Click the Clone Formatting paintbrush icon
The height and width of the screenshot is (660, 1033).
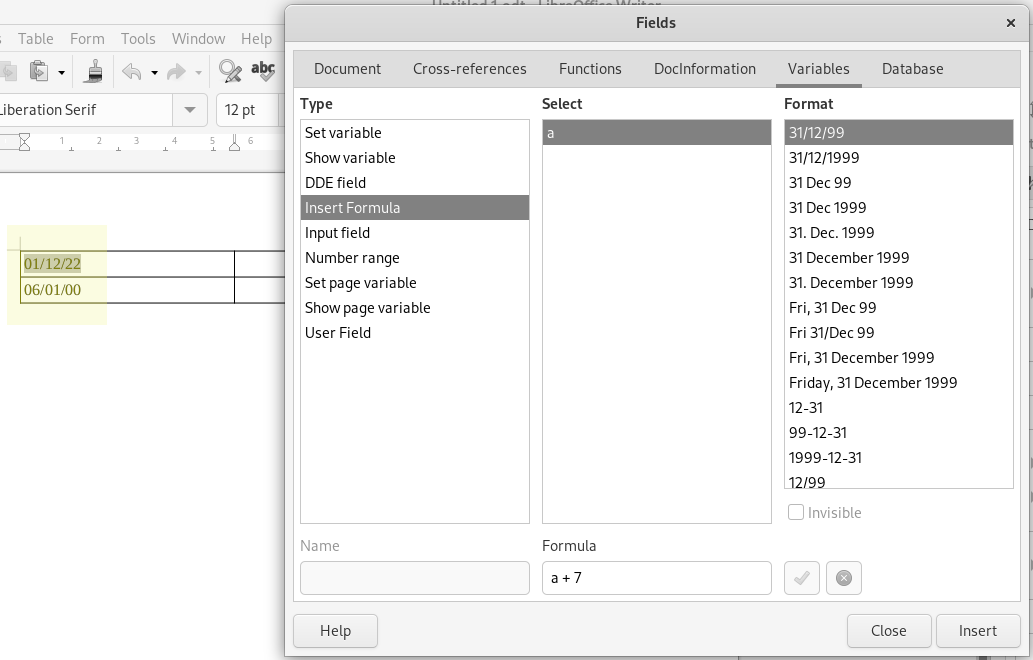95,71
